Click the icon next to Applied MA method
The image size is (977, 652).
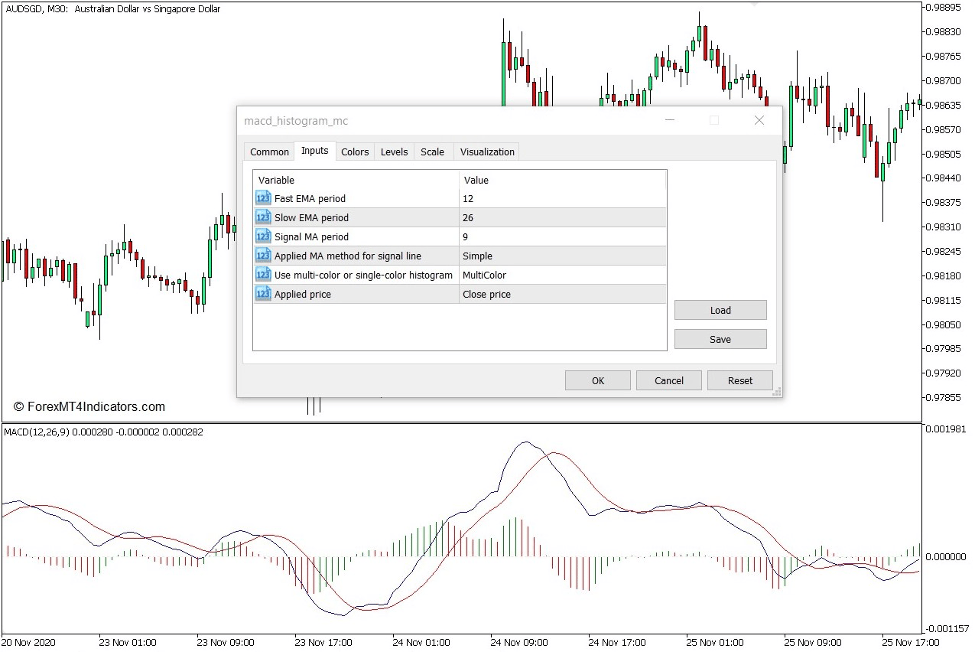pyautogui.click(x=263, y=255)
